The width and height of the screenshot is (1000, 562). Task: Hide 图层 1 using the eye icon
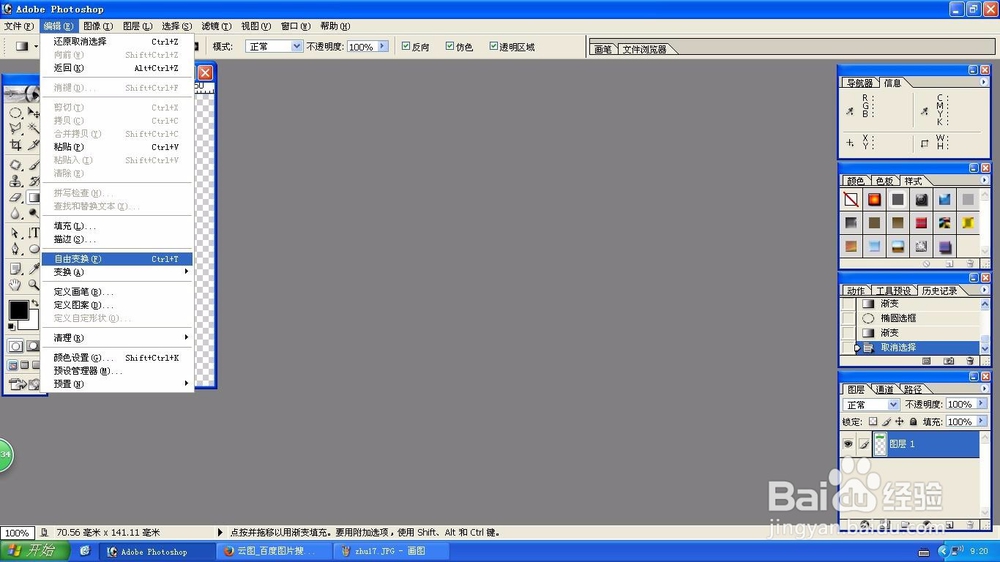point(848,443)
